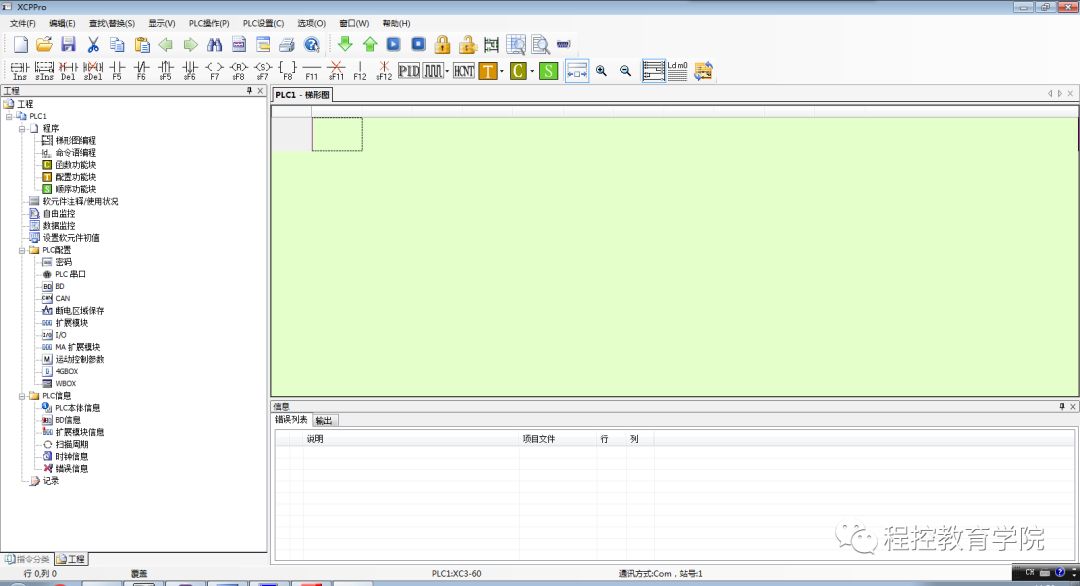Cut selection with scissors icon

click(x=93, y=45)
